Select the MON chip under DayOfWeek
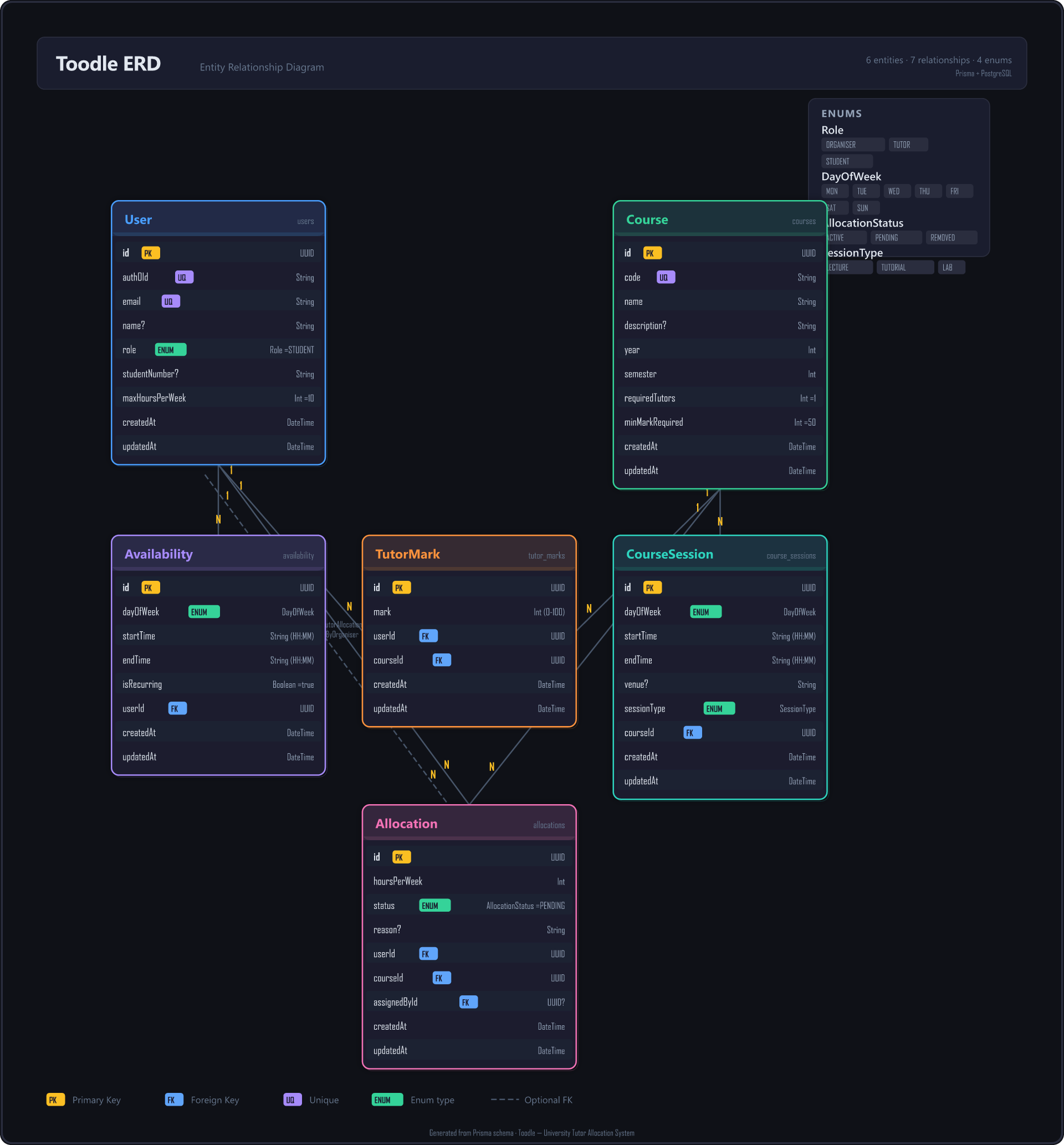 point(835,191)
